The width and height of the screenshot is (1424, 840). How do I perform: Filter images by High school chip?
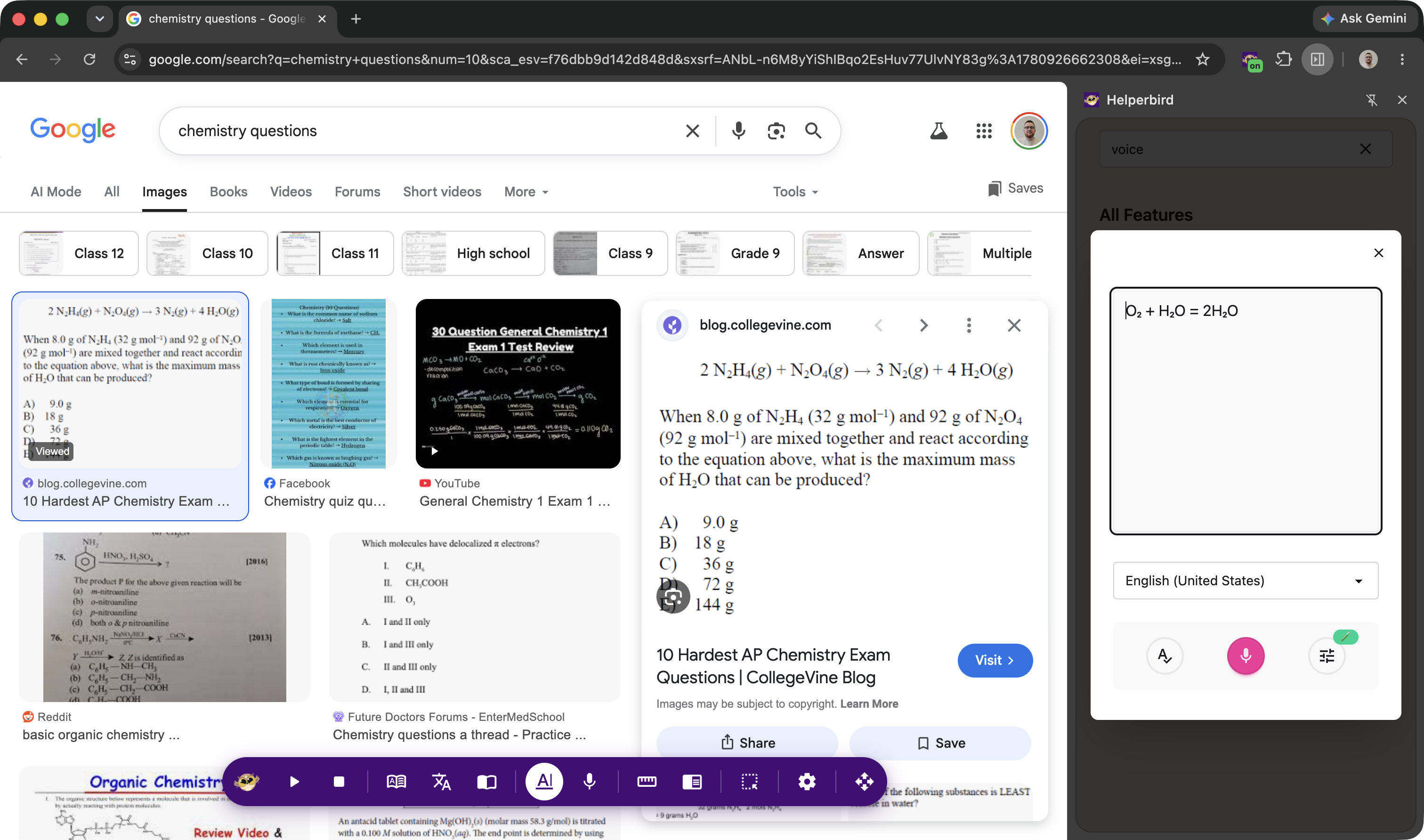[473, 253]
